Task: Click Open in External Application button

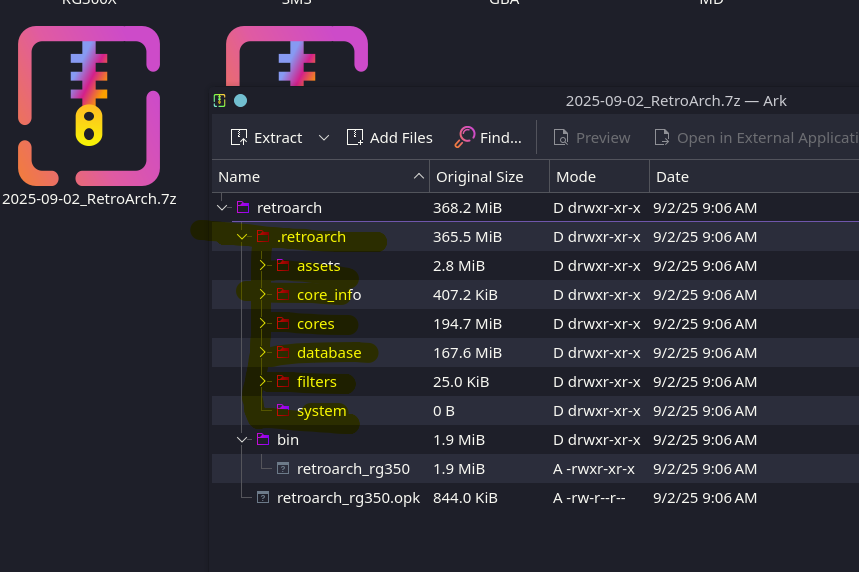Action: [x=755, y=138]
